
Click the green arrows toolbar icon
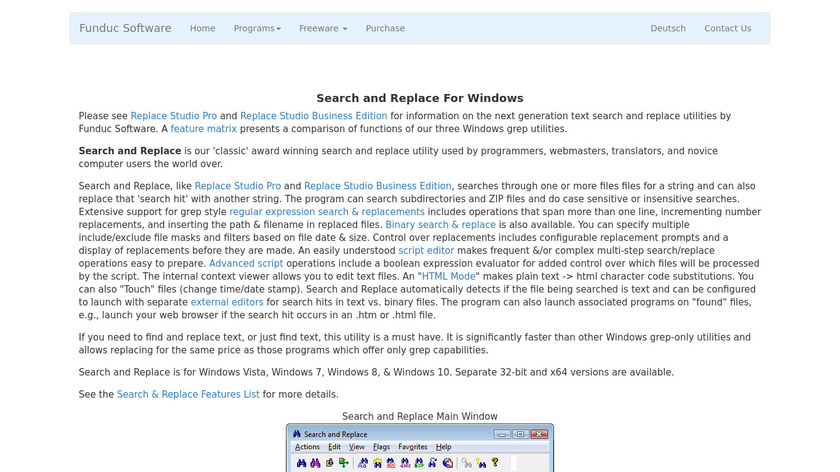[343, 462]
